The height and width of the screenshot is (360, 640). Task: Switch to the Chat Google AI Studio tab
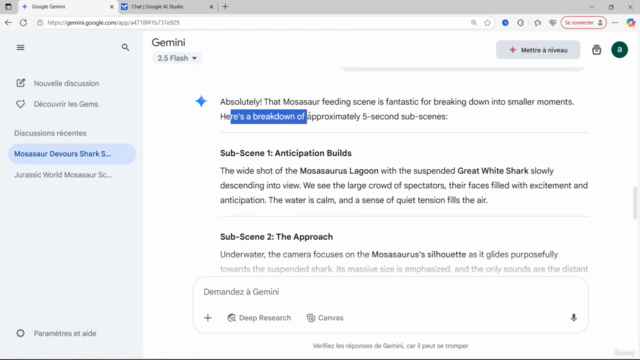[x=167, y=7]
